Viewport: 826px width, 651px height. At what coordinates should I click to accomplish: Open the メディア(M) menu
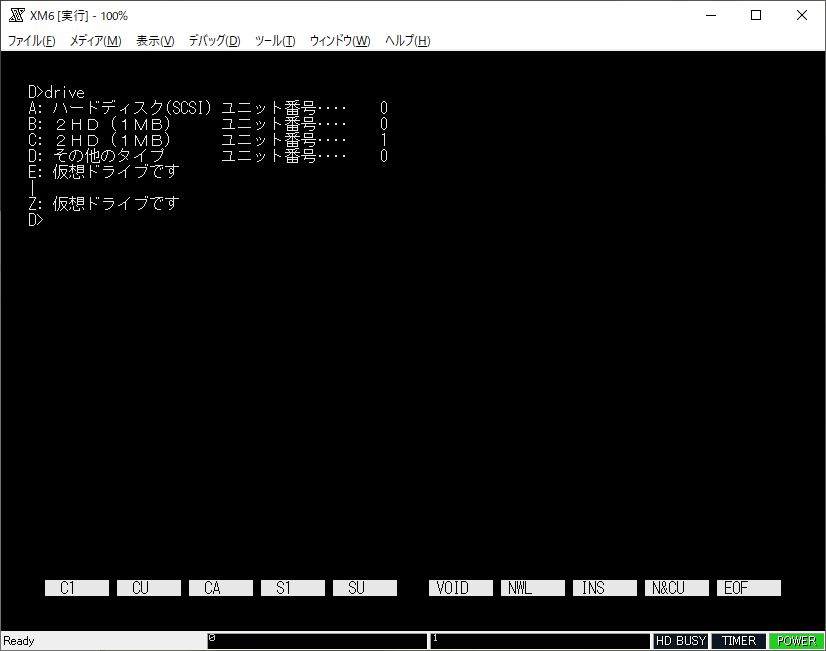coord(95,41)
